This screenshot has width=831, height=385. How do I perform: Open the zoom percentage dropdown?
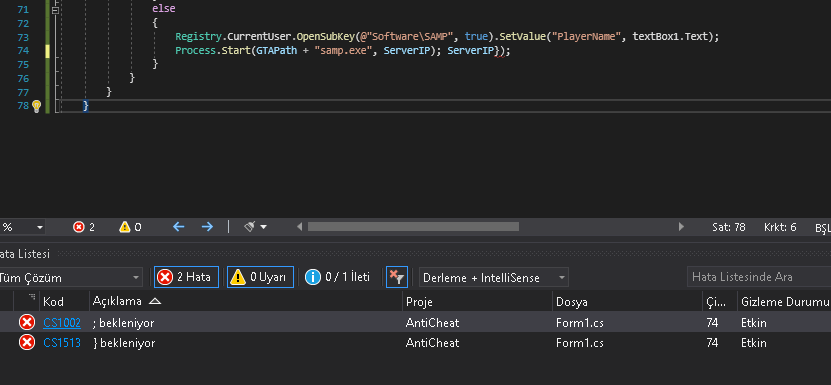[40, 228]
